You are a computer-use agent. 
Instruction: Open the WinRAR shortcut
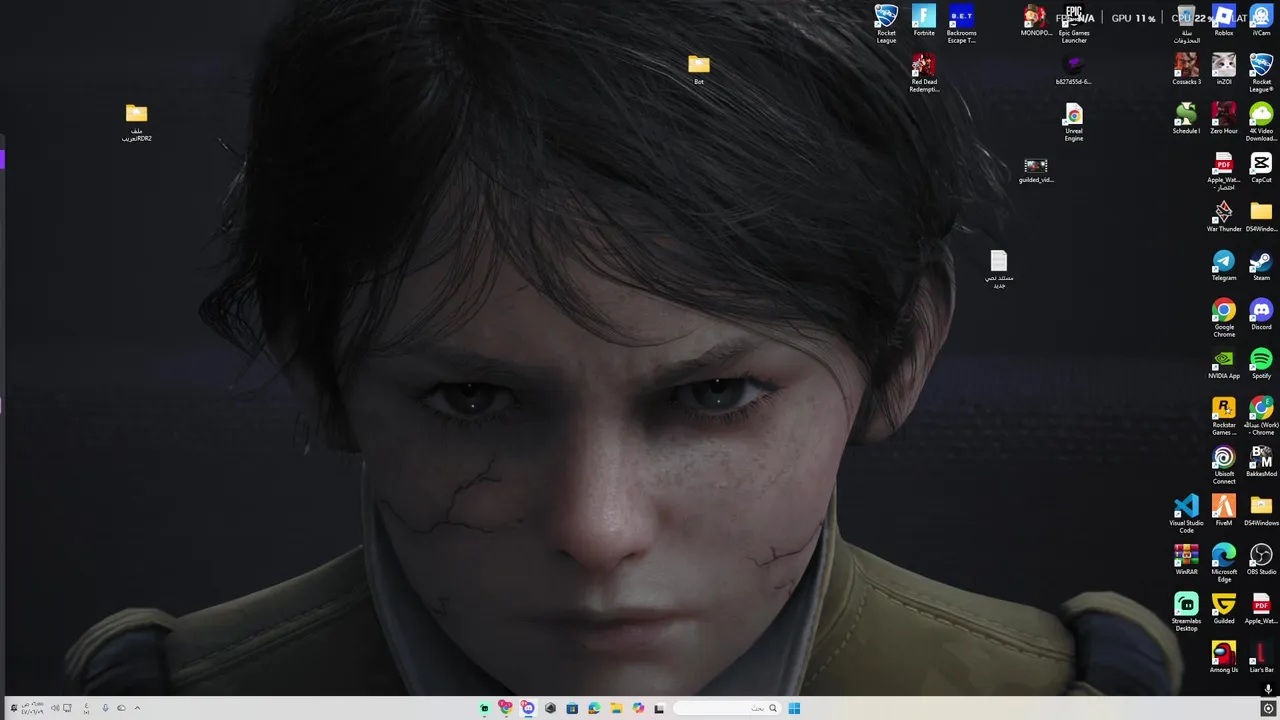tap(1186, 560)
